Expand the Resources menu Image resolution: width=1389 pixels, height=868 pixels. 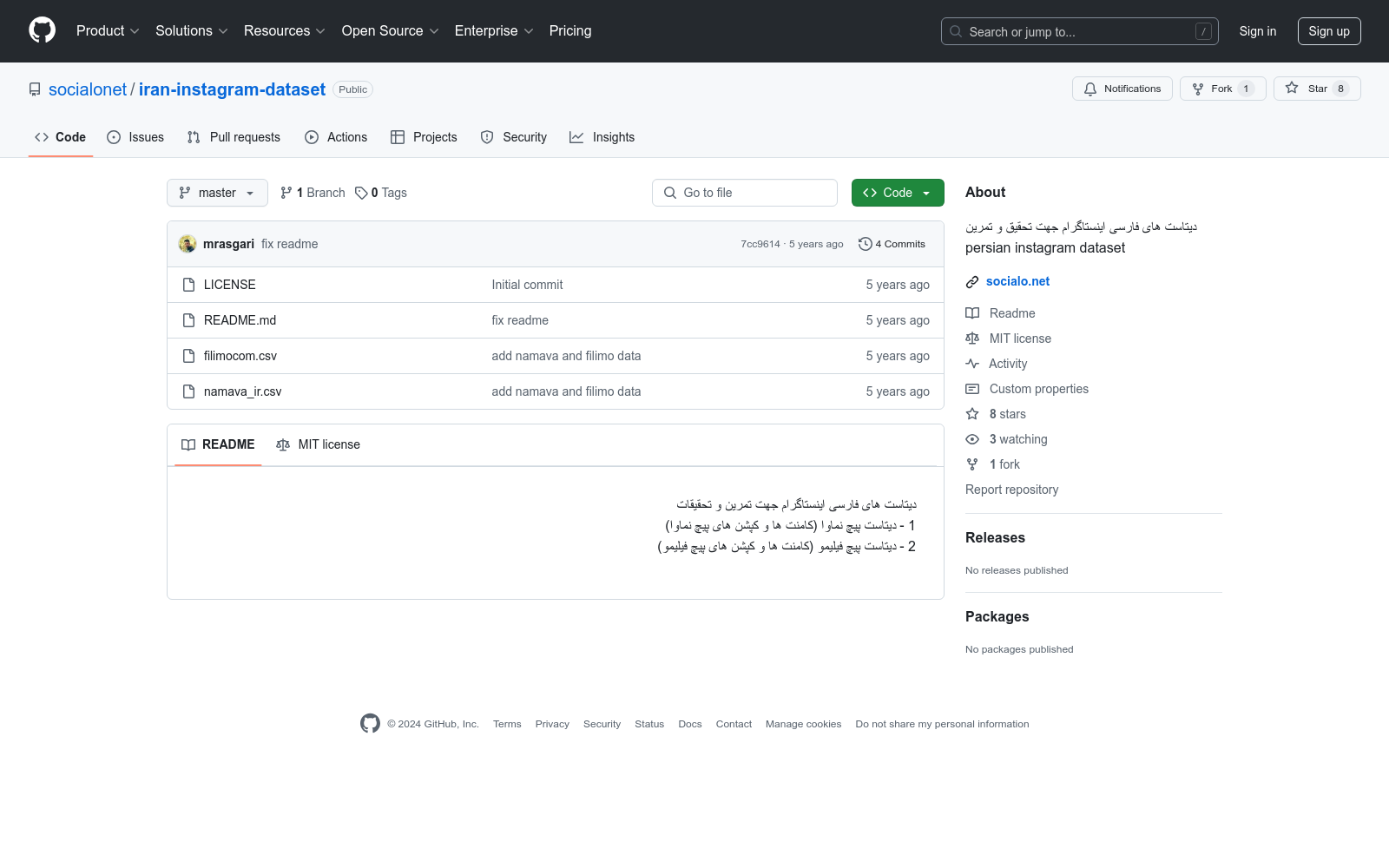(x=285, y=30)
